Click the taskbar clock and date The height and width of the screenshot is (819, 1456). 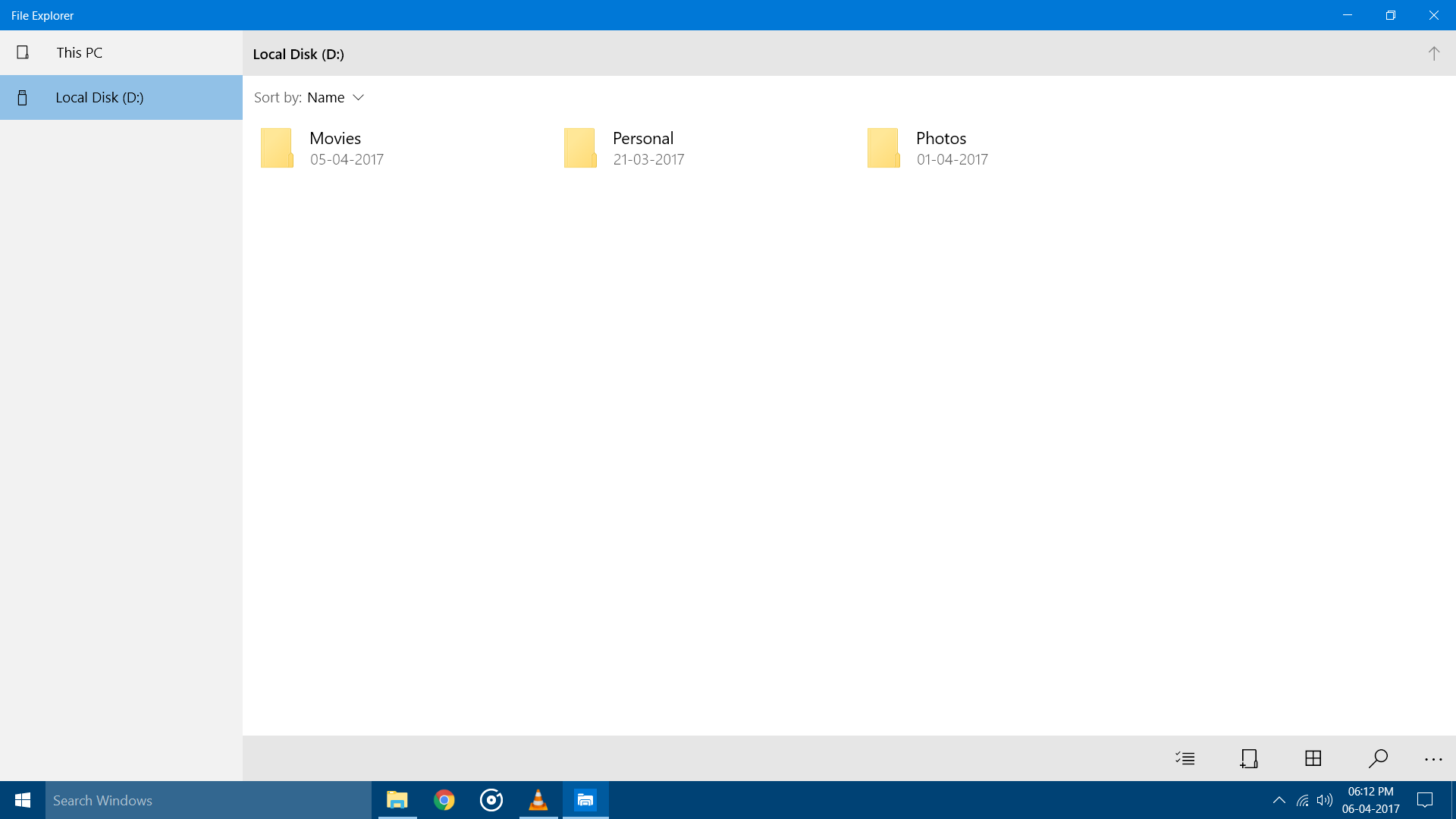coord(1371,800)
